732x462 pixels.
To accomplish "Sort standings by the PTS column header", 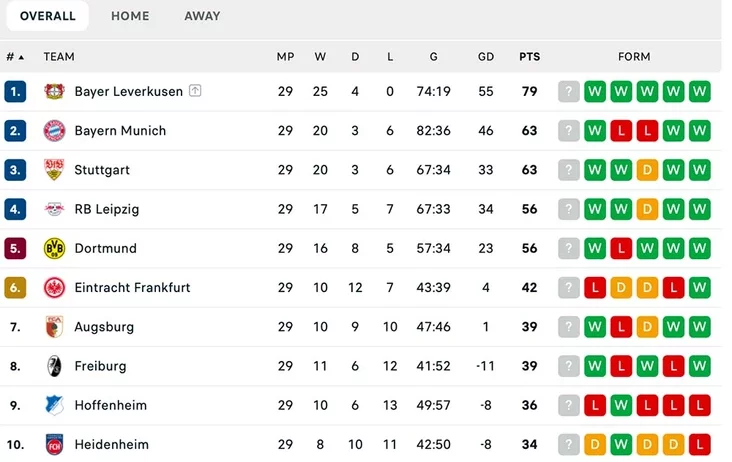I will click(529, 56).
